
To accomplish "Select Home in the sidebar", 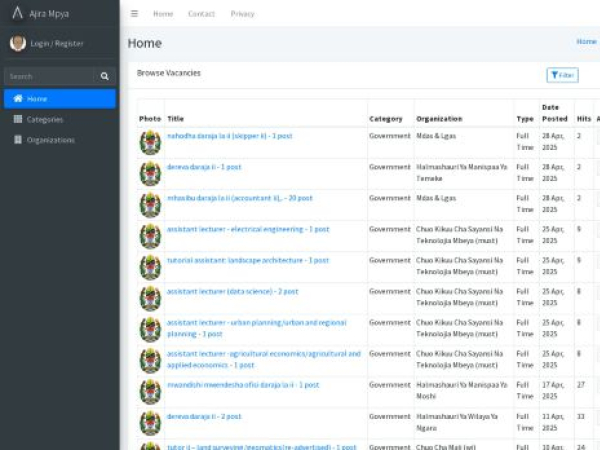I will click(36, 99).
